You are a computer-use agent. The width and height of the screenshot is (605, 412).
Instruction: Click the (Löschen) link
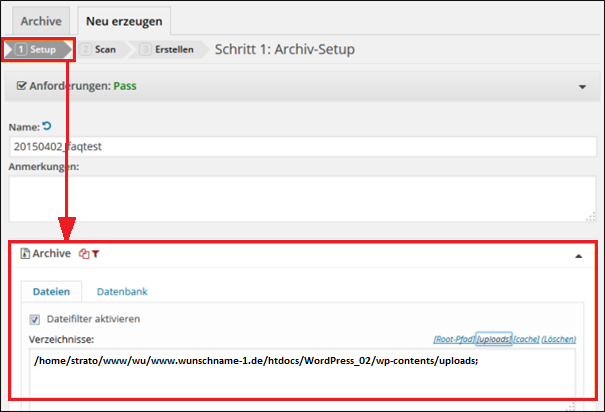559,339
